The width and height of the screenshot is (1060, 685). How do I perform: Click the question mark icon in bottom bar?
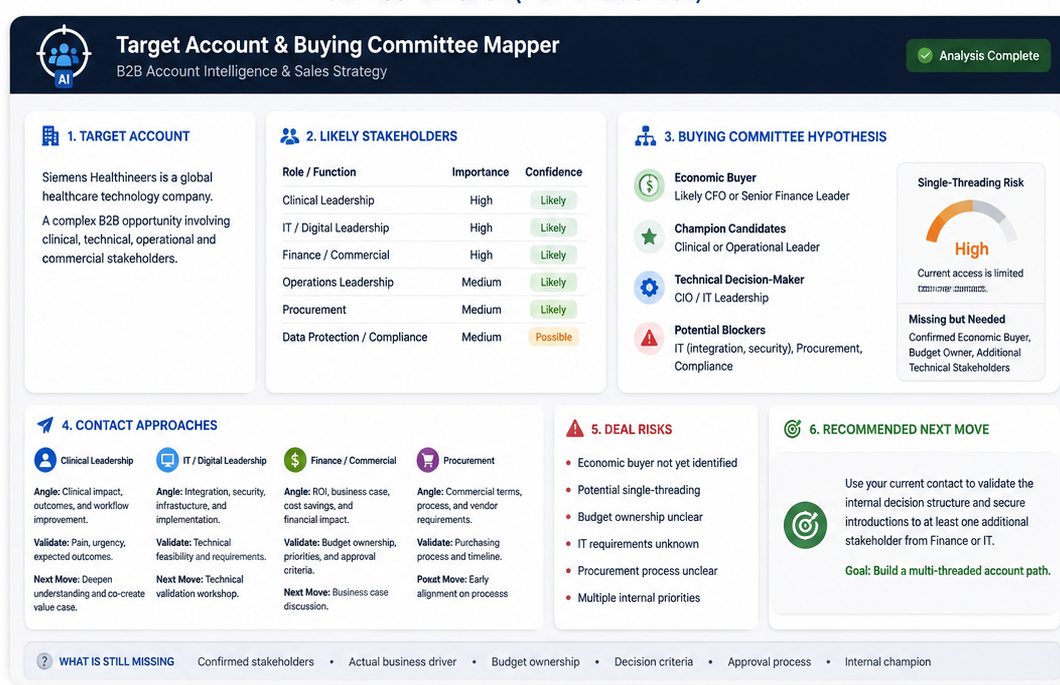click(45, 661)
